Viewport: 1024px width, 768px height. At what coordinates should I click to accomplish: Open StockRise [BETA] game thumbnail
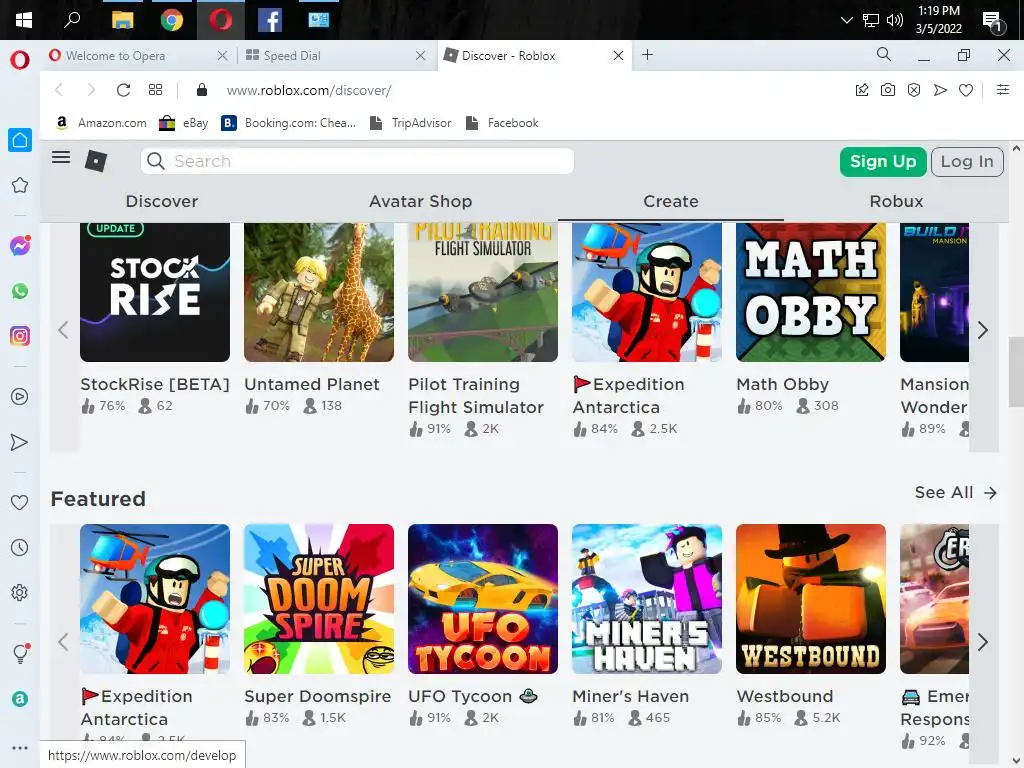(x=155, y=292)
